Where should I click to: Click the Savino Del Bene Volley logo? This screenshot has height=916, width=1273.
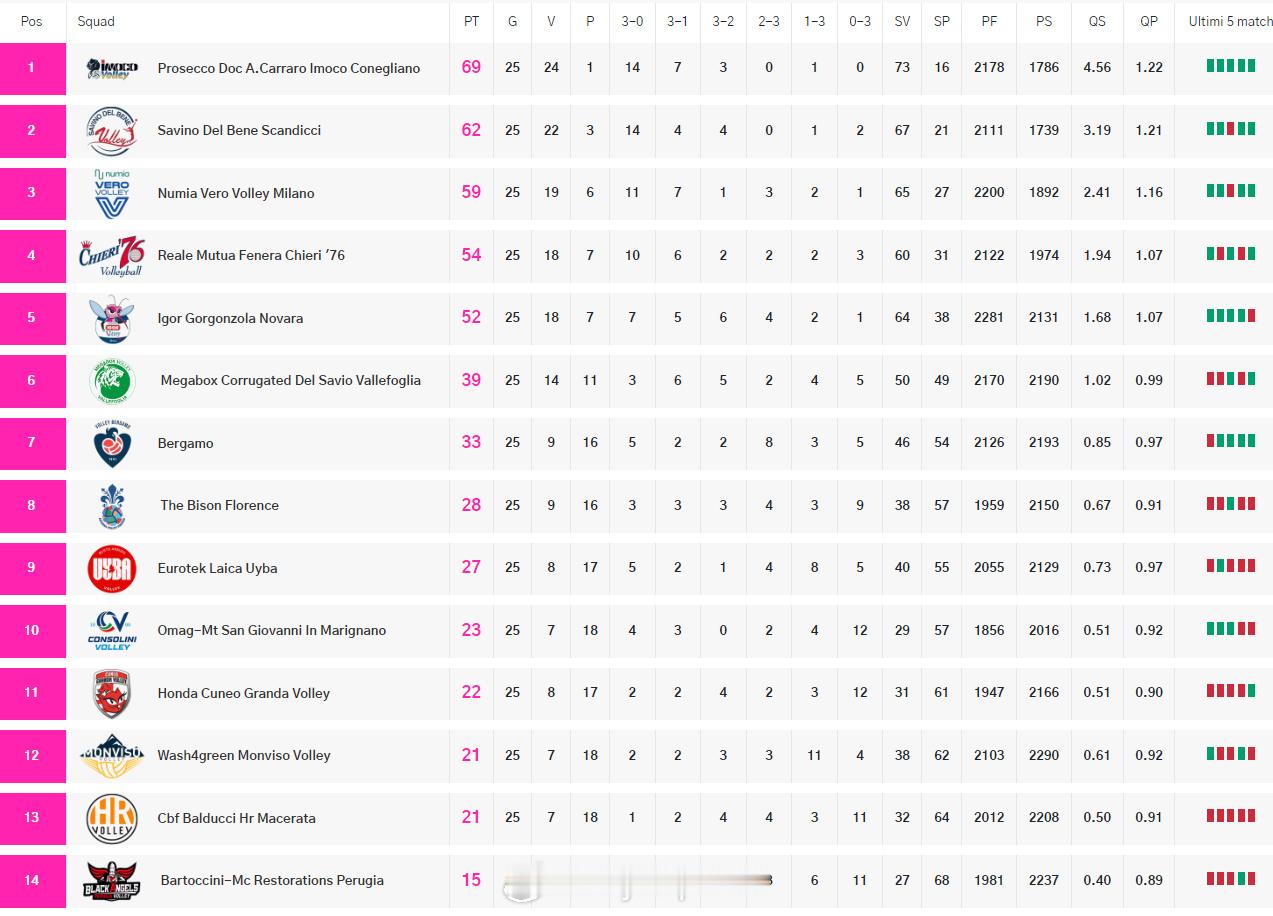point(112,130)
